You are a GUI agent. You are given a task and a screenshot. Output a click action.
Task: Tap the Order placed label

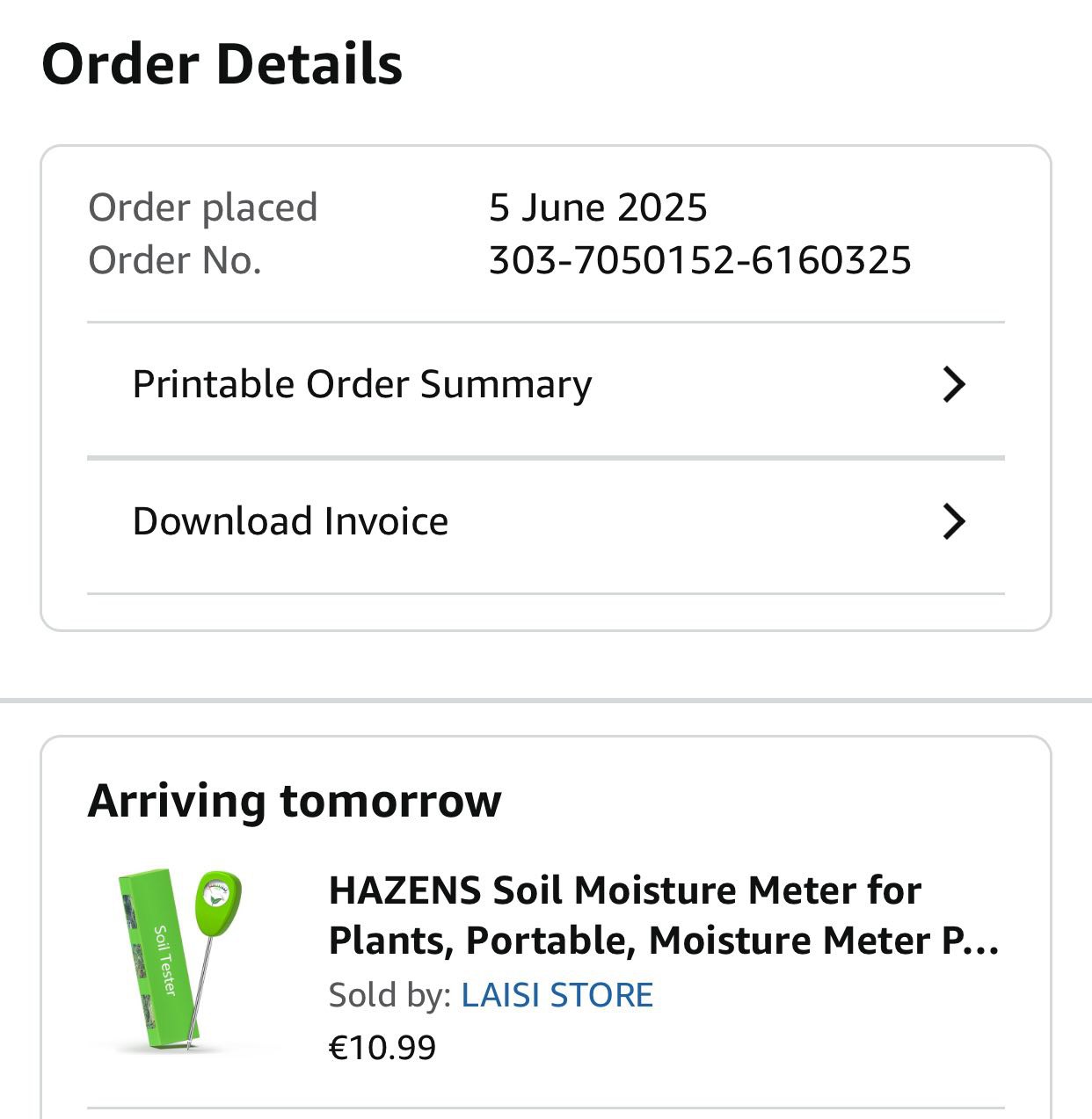[x=202, y=207]
